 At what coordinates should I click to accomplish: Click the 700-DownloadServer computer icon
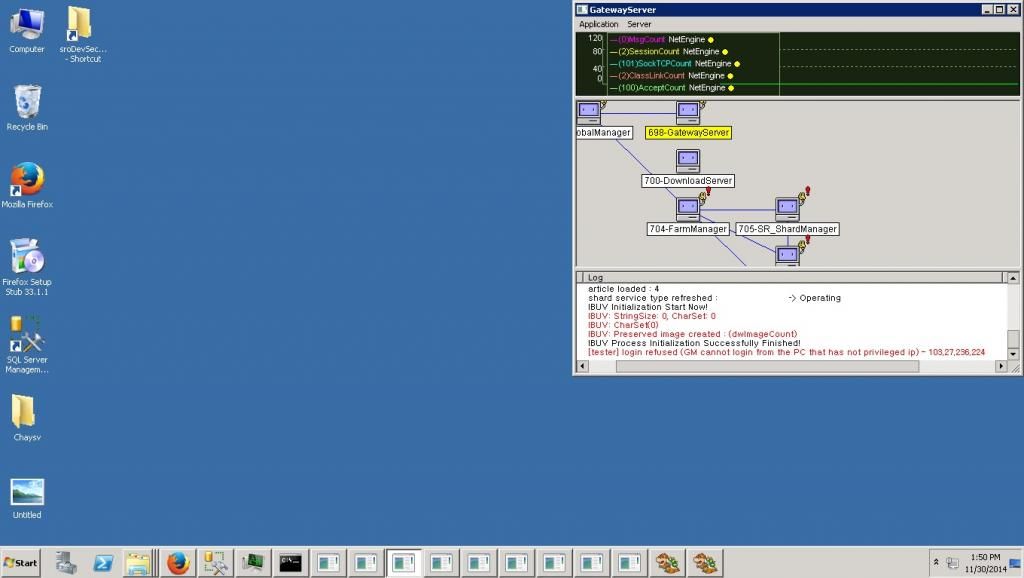[x=687, y=161]
